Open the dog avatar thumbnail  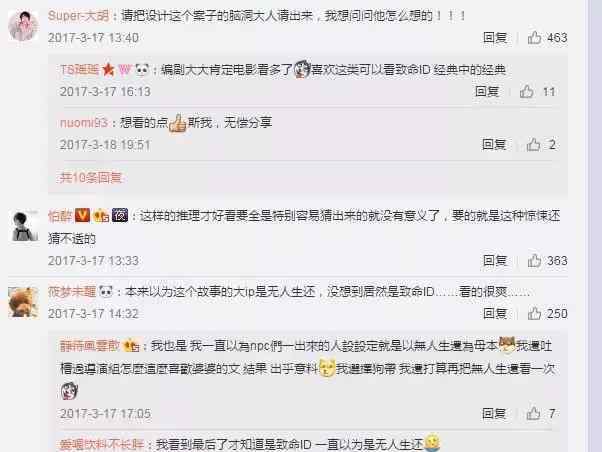(23, 303)
